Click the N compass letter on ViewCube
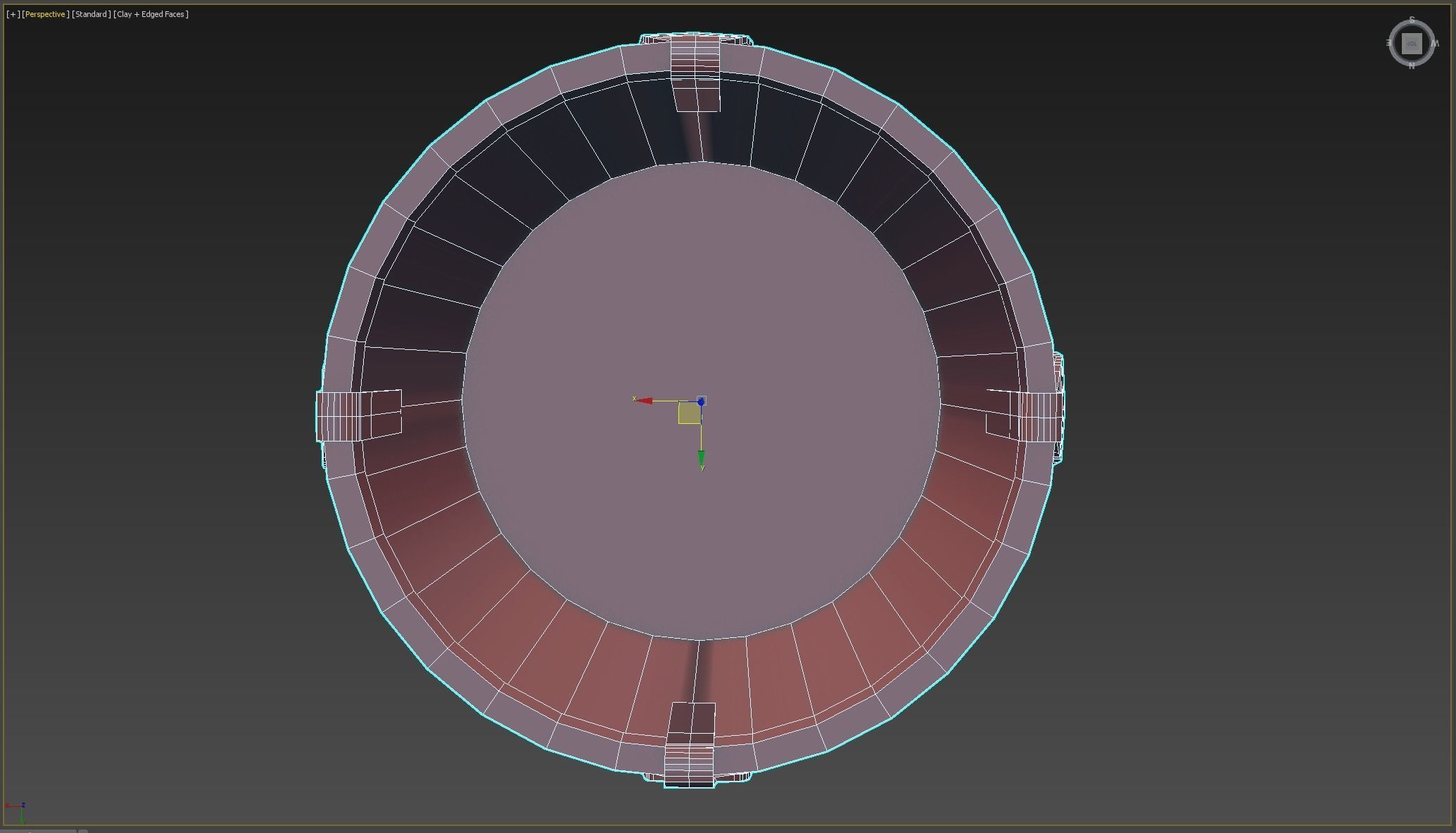Screen dimensions: 1456x833 pyautogui.click(x=1412, y=66)
